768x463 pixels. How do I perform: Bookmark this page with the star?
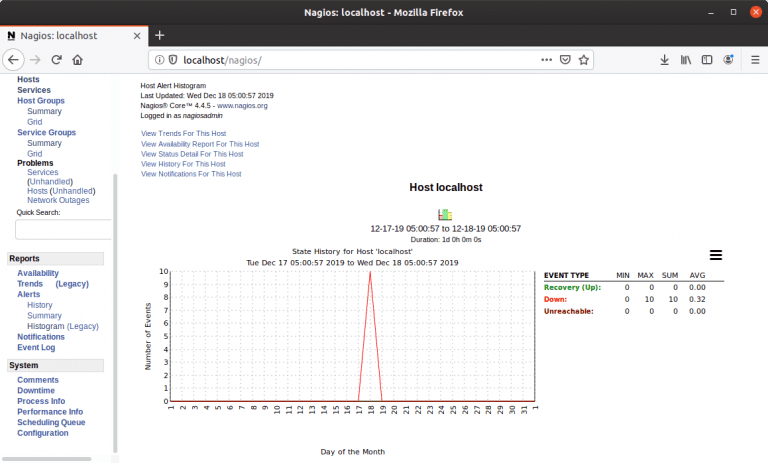click(x=583, y=60)
